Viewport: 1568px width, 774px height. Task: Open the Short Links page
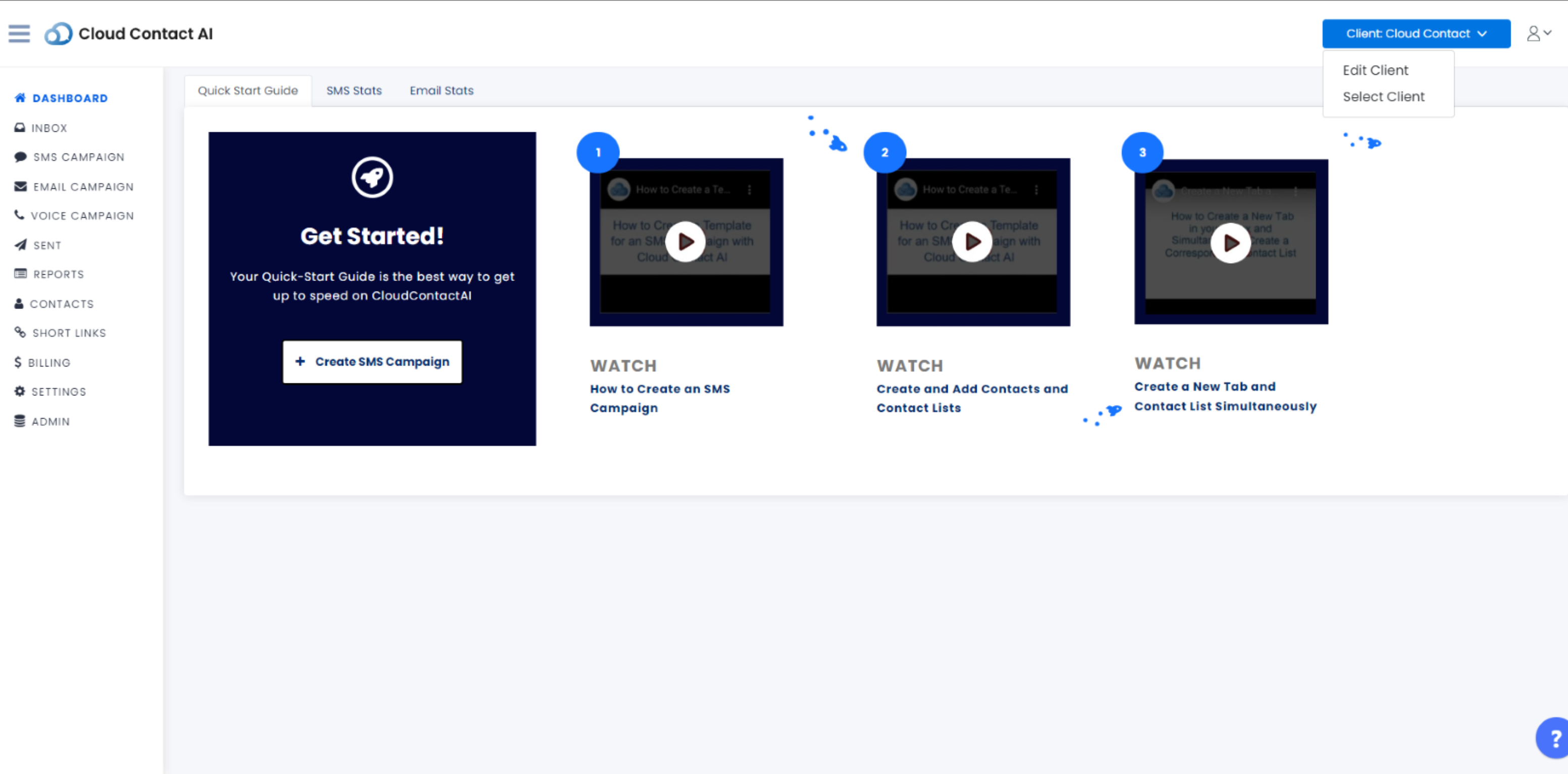point(68,333)
